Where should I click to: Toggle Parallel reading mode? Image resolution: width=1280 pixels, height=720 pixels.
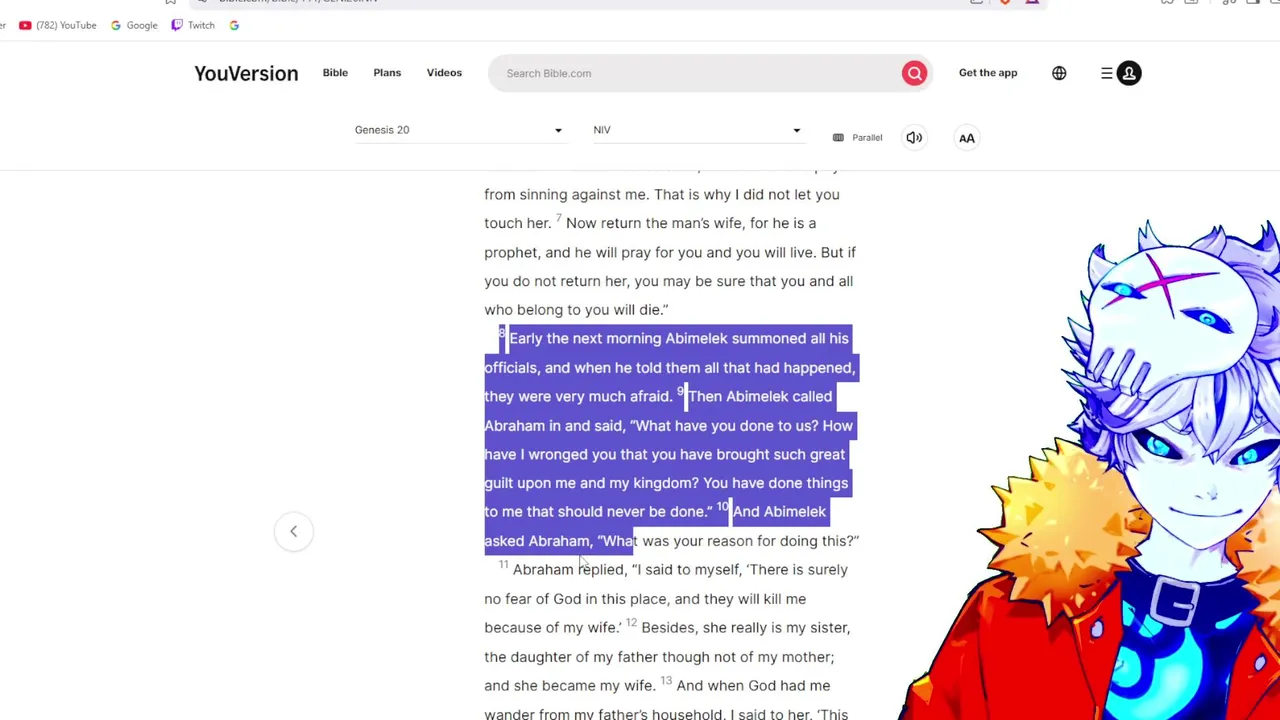point(858,138)
